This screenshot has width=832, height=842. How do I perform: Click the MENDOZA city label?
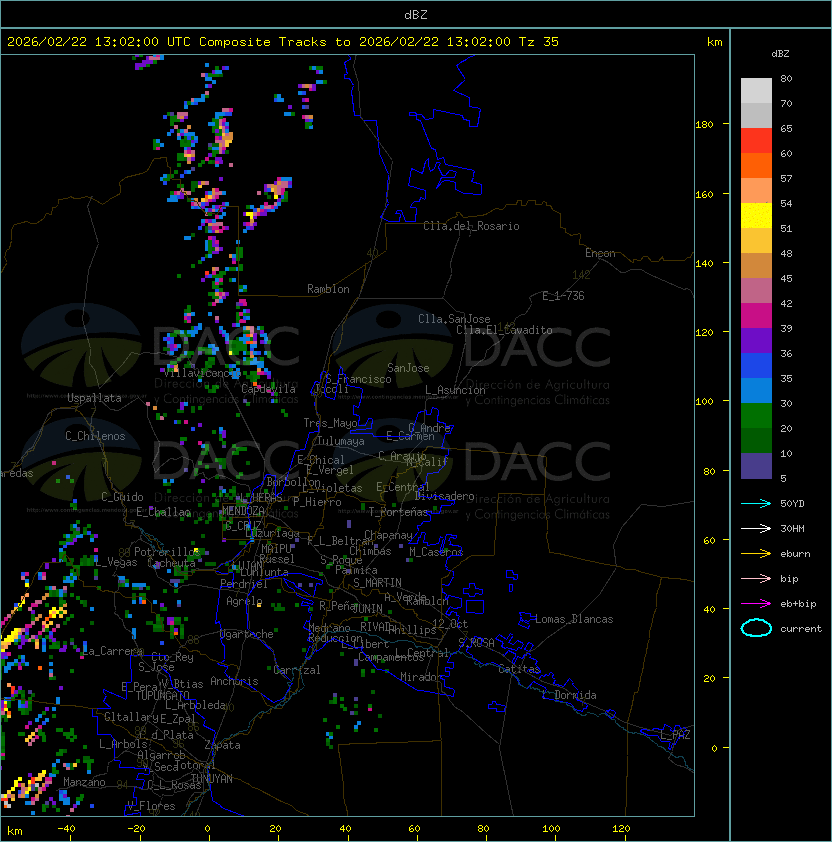point(243,510)
